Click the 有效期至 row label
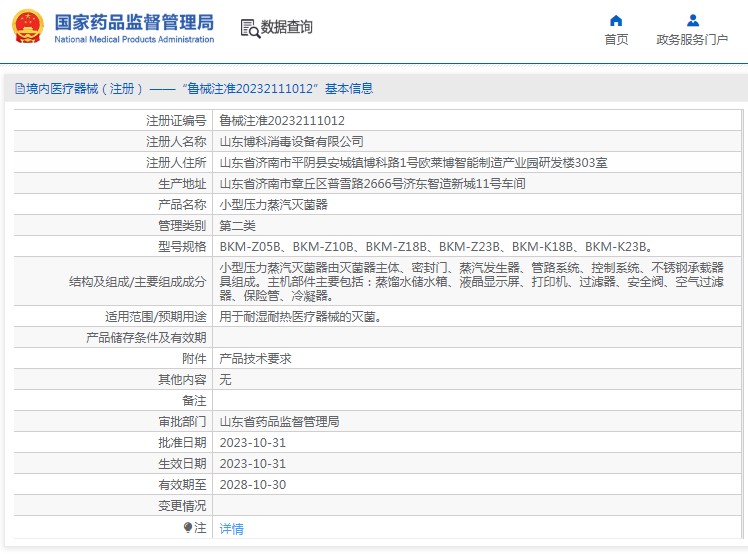The height and width of the screenshot is (554, 748). point(182,485)
